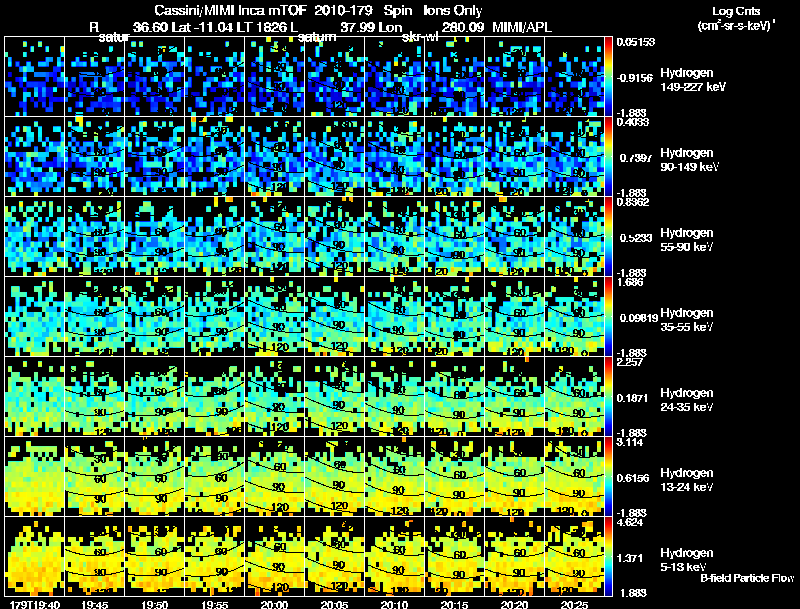Click the '19:45' time axis label
Viewport: 800px width, 609px height.
(94, 605)
